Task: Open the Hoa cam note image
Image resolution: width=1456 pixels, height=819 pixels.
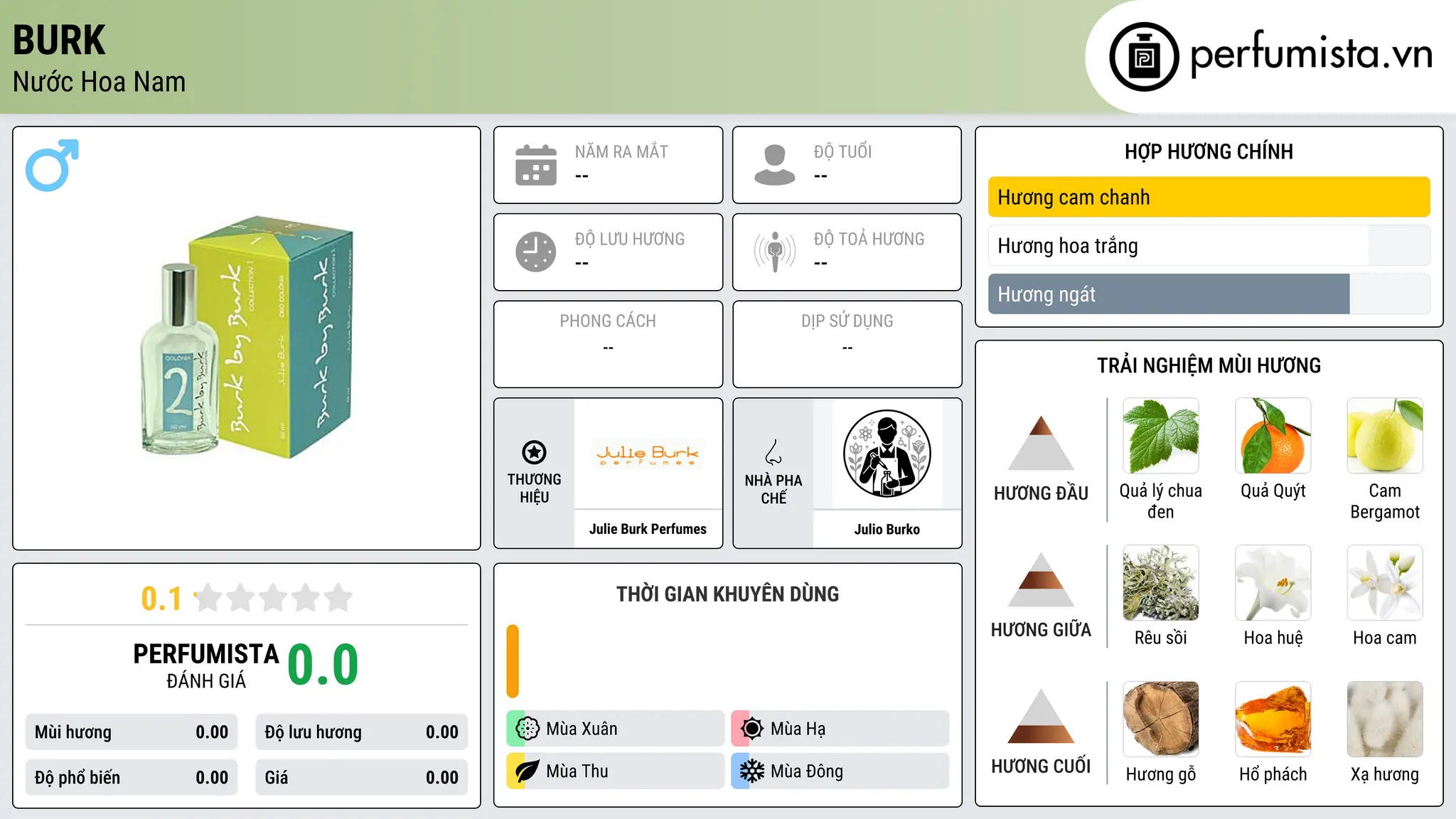Action: 1385,583
